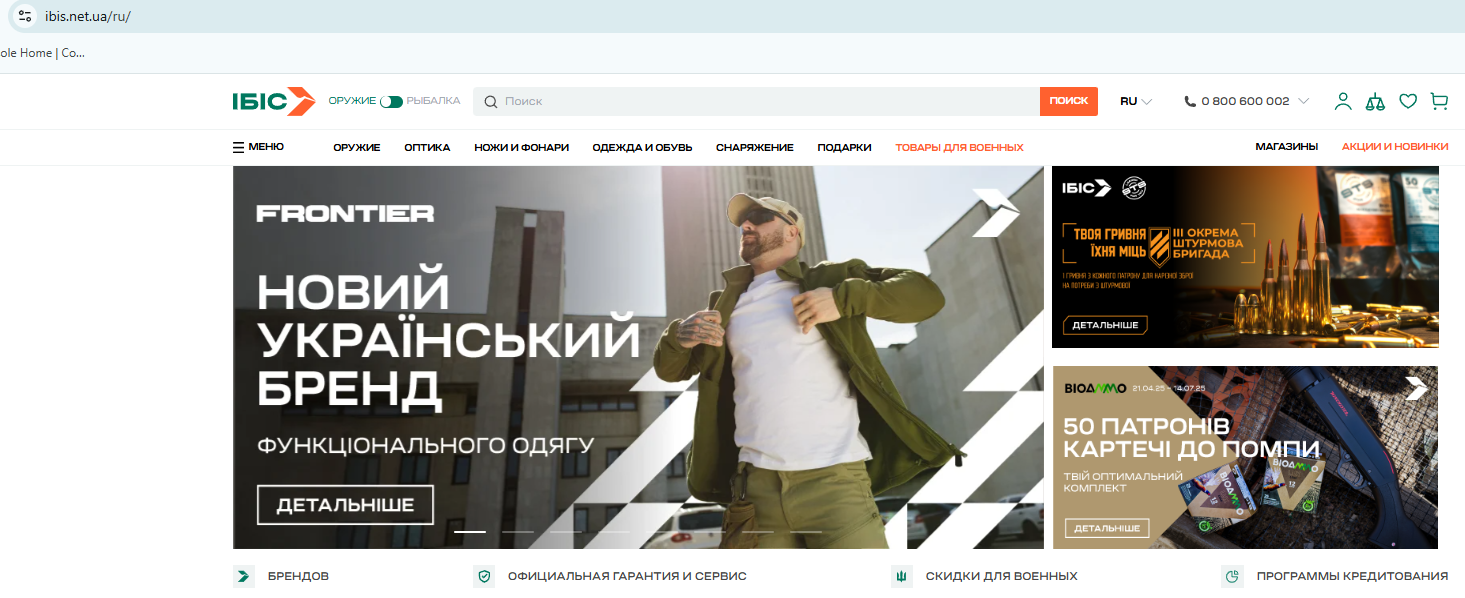Viewport: 1465px width, 598px height.
Task: Click the browser site info icon
Action: tap(25, 16)
